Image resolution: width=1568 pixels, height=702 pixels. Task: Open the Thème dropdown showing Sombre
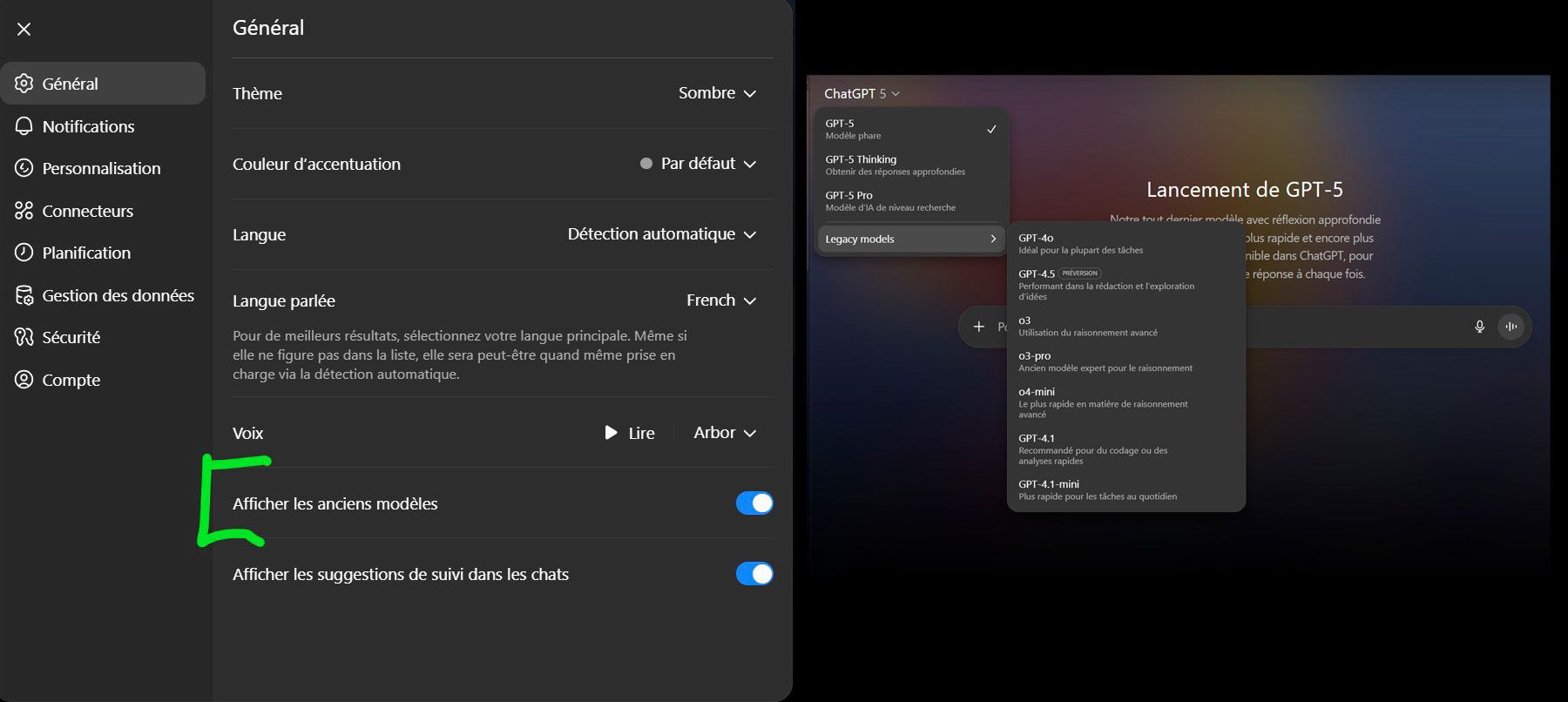pyautogui.click(x=717, y=93)
